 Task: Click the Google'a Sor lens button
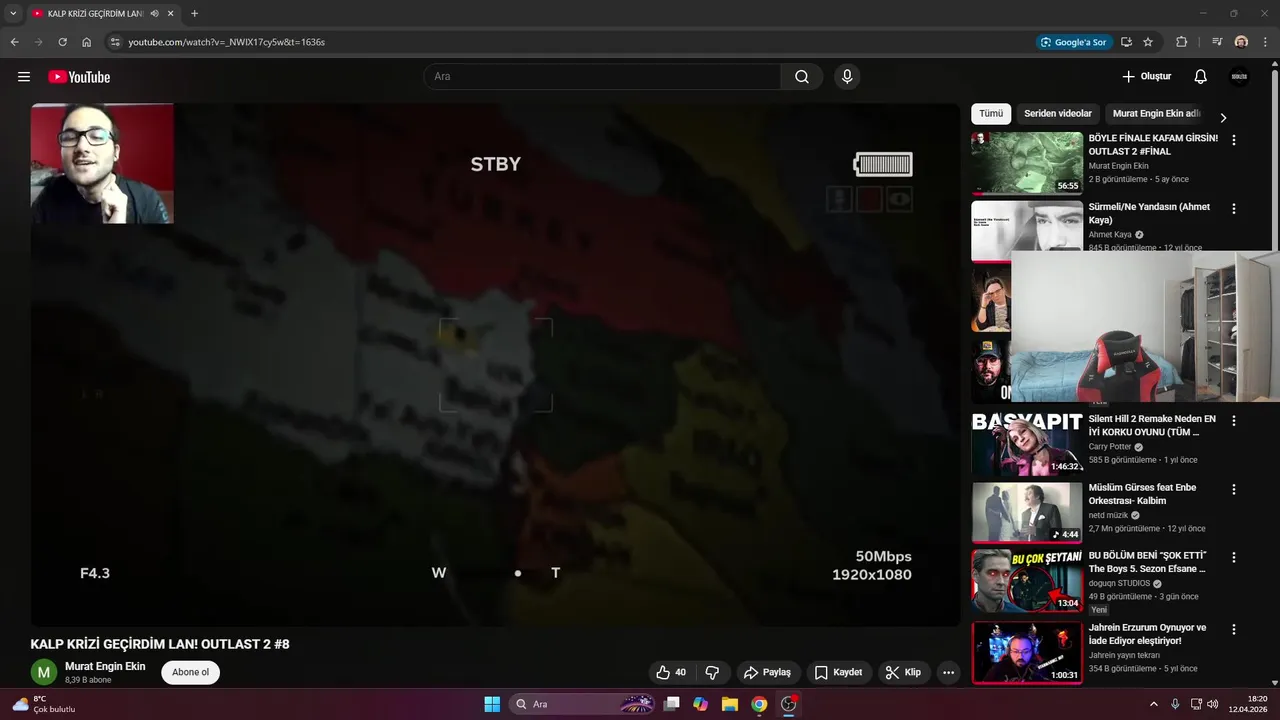tap(1074, 42)
